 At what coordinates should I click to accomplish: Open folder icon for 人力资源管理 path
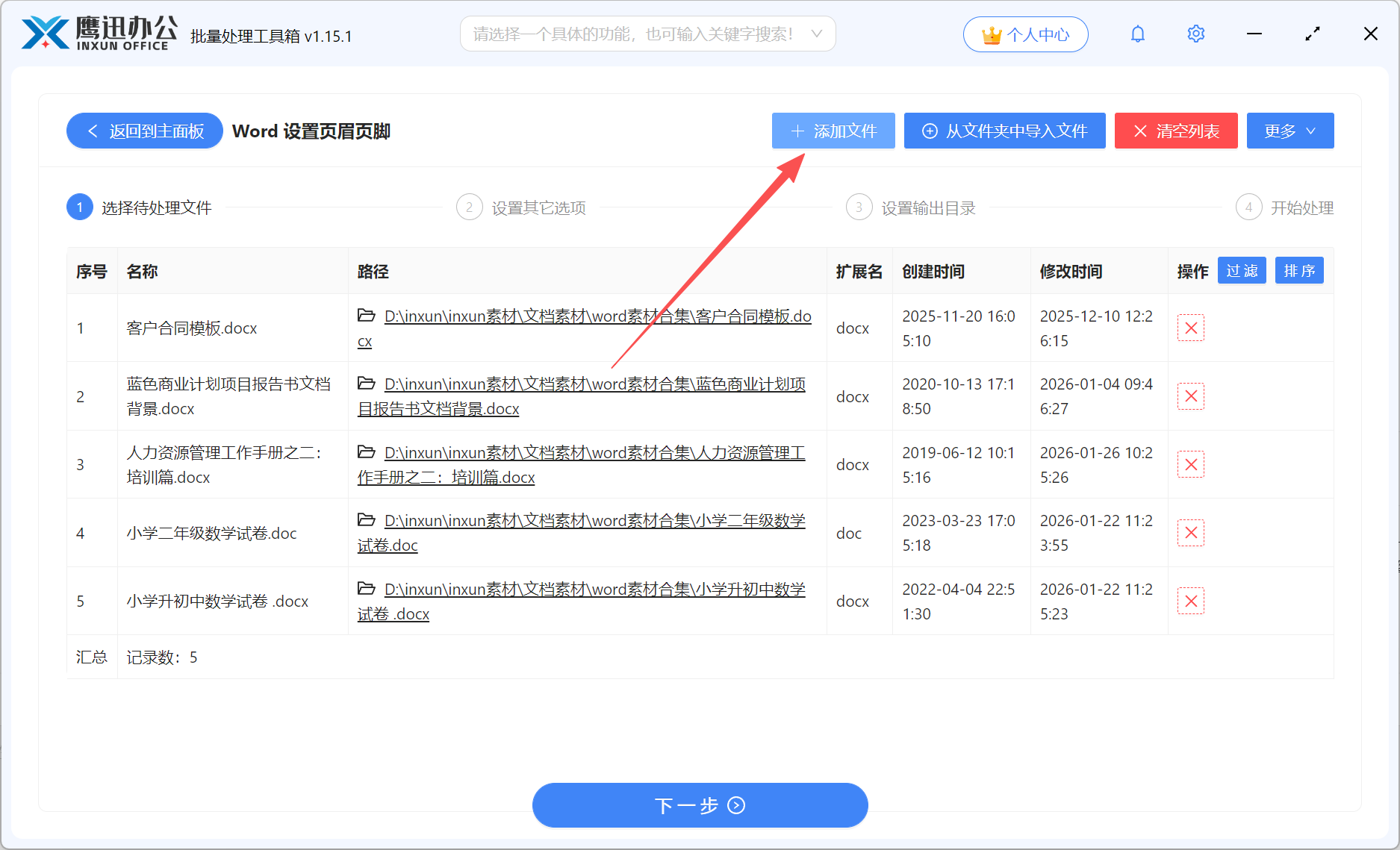[366, 451]
